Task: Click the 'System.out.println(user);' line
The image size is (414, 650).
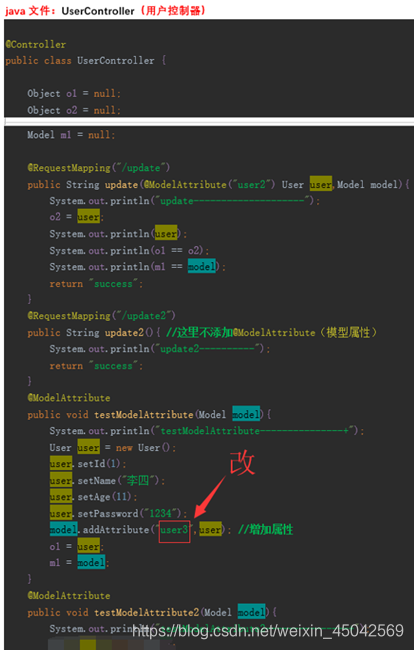Action: (x=118, y=234)
